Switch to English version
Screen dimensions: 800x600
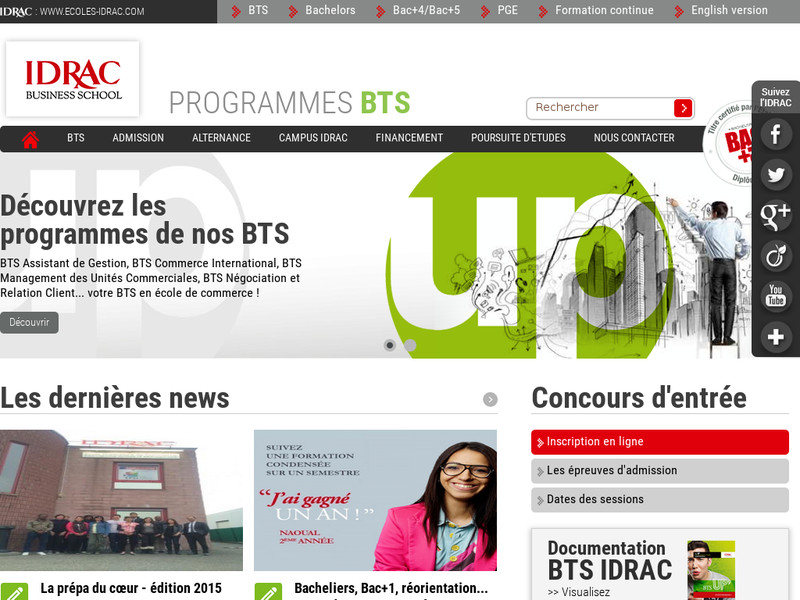(729, 10)
